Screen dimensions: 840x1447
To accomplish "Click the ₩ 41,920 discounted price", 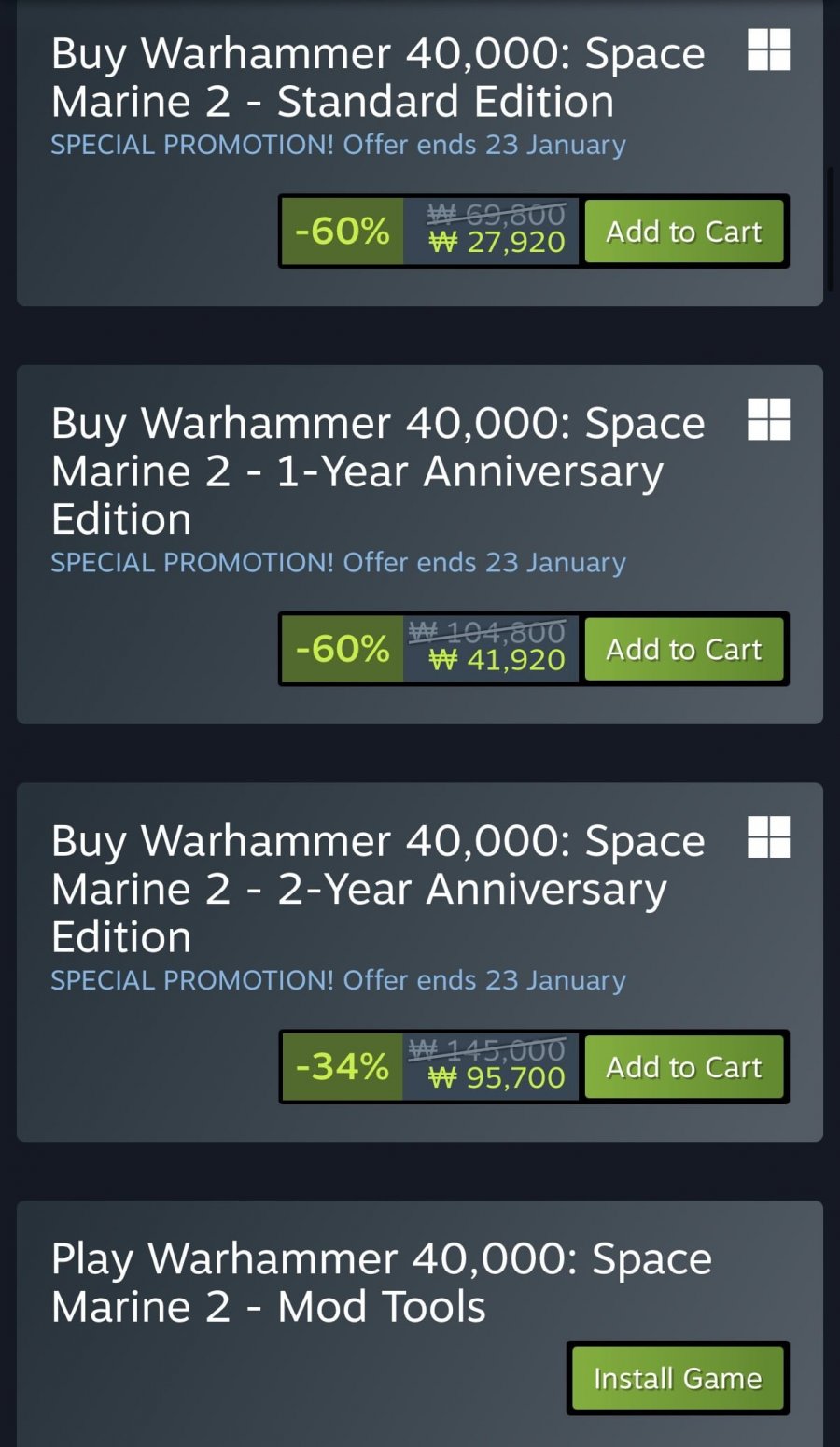I will [x=497, y=660].
